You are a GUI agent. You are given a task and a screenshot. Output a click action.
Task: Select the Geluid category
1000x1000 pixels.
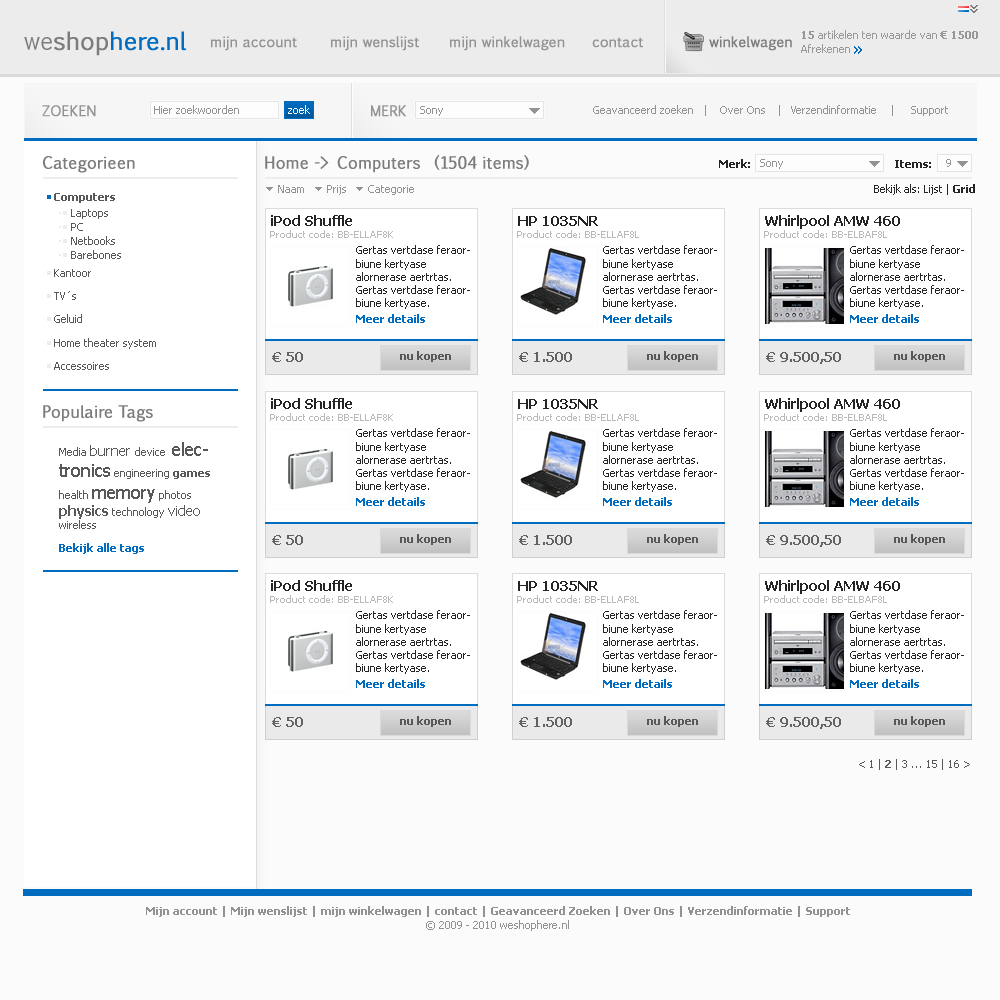point(68,319)
